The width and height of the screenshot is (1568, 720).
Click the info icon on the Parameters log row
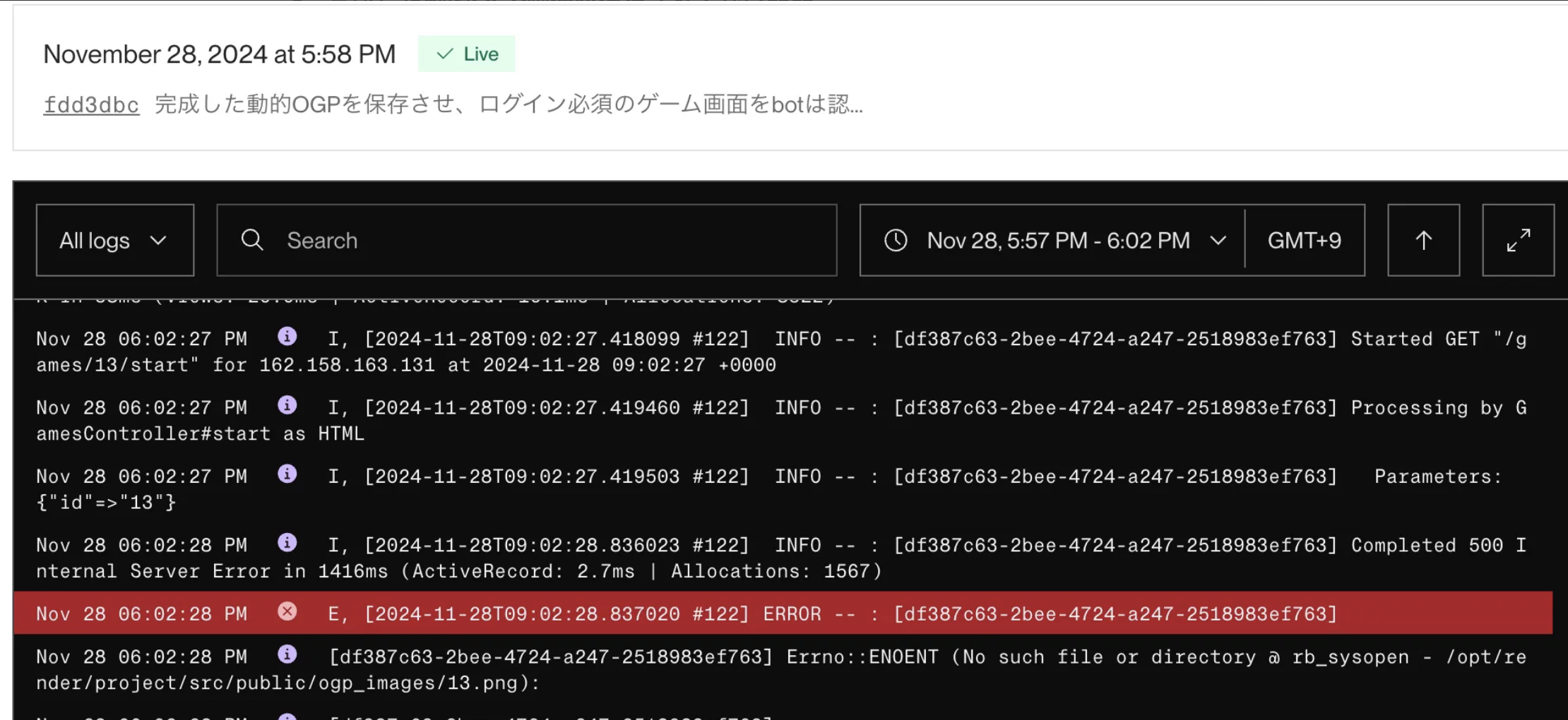287,474
